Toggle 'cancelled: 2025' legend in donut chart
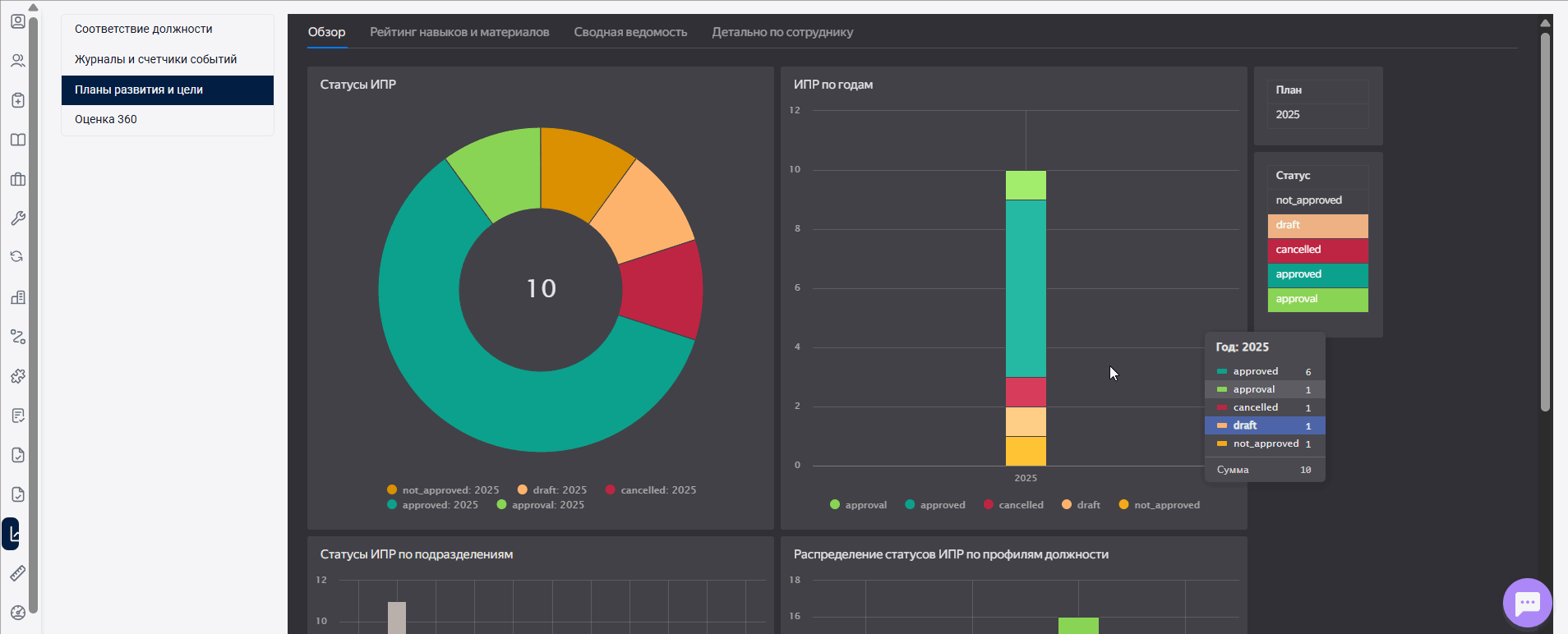 tap(650, 490)
